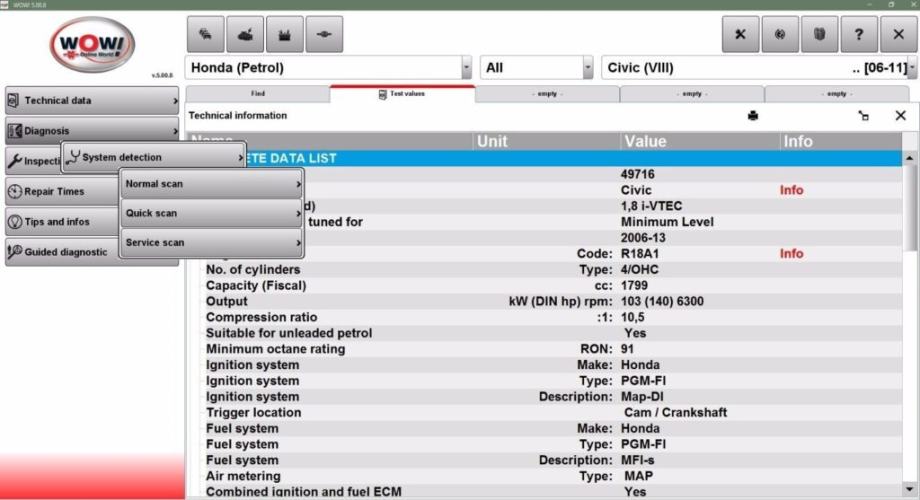Click the WOW! logo

click(92, 45)
